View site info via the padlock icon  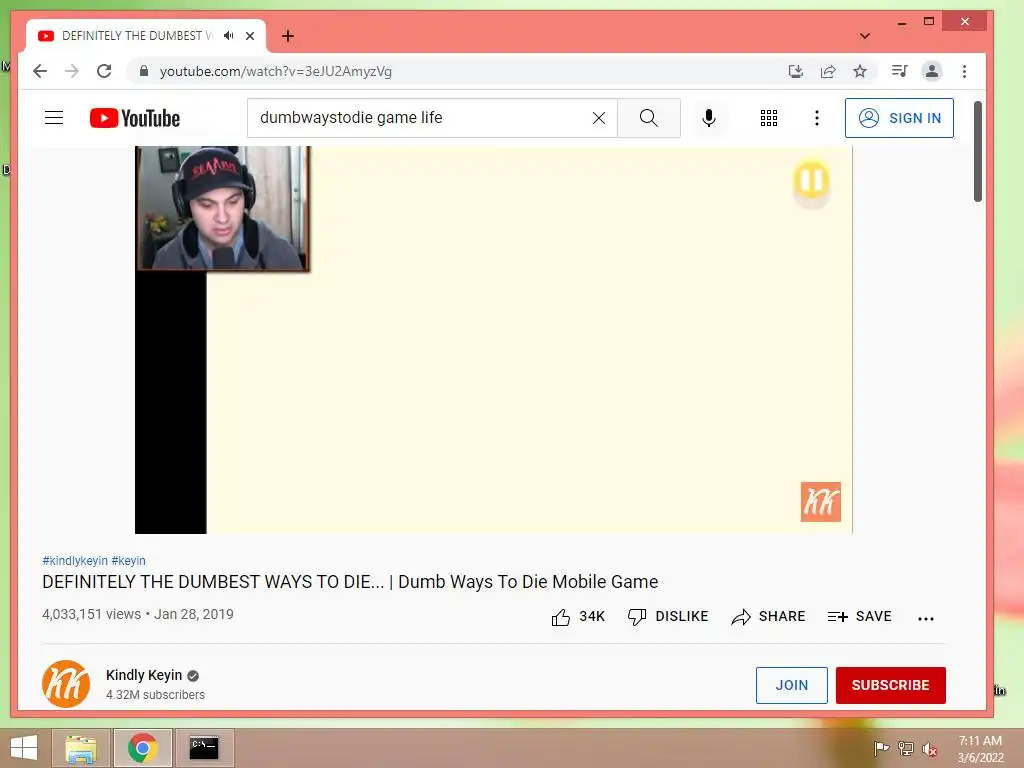click(x=144, y=71)
